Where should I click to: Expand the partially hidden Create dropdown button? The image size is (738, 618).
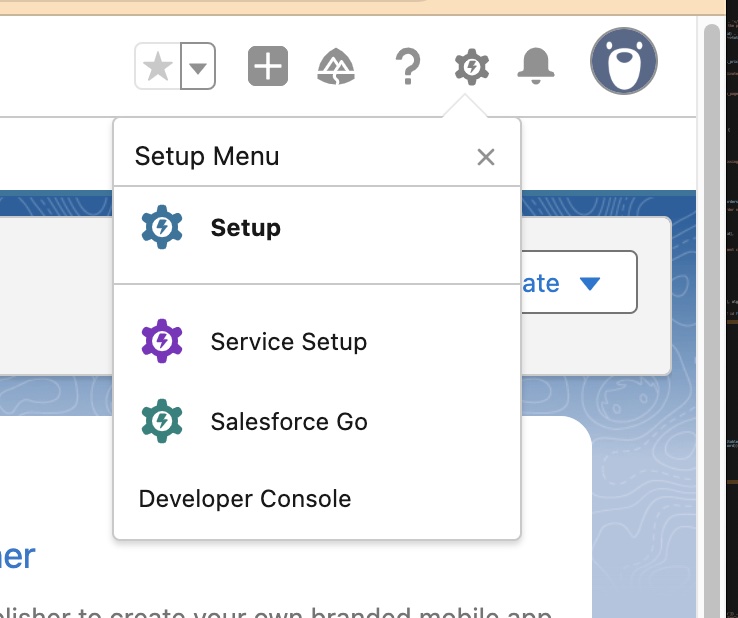pos(579,282)
